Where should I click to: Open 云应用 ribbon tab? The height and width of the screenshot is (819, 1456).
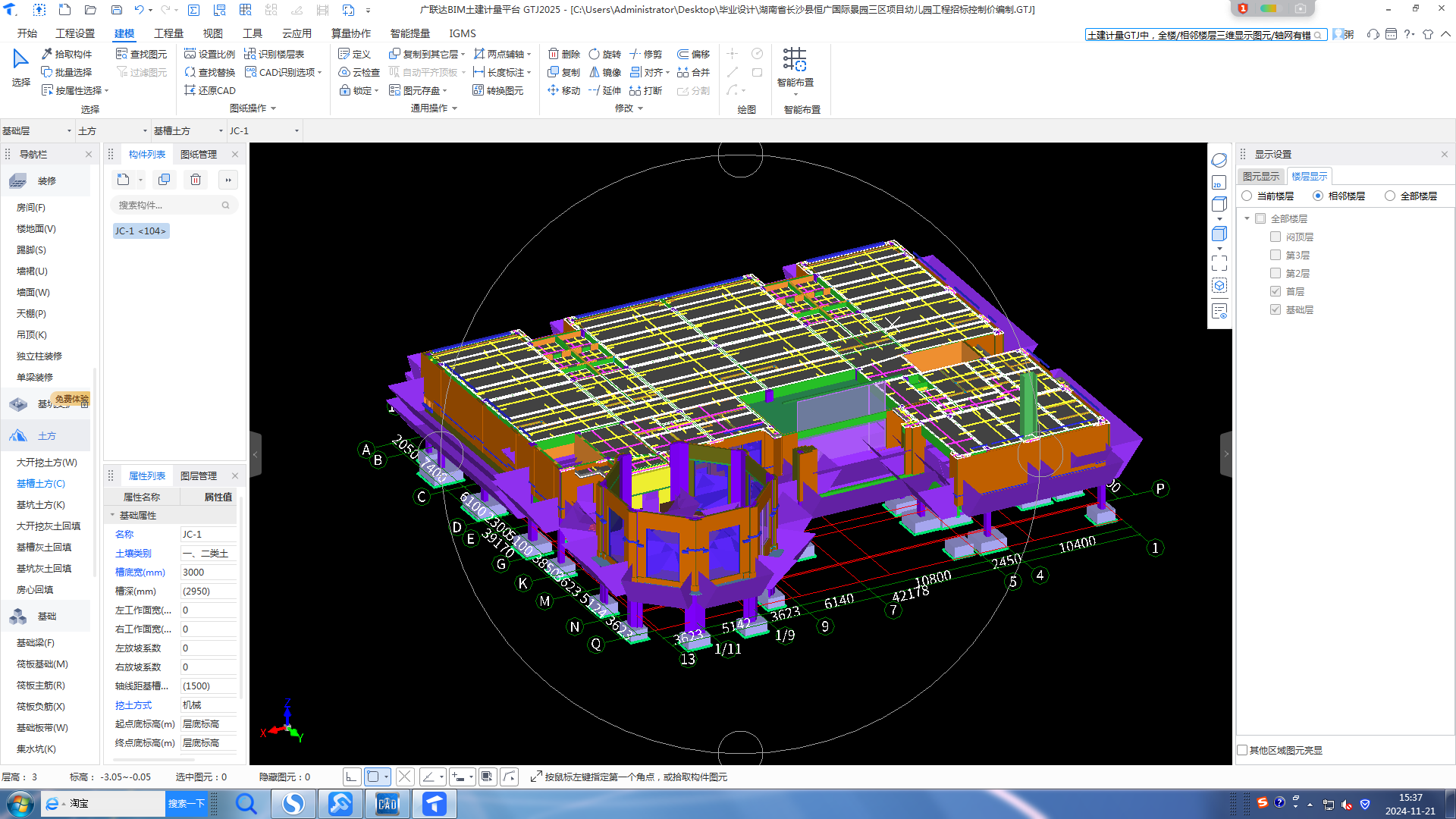point(297,33)
